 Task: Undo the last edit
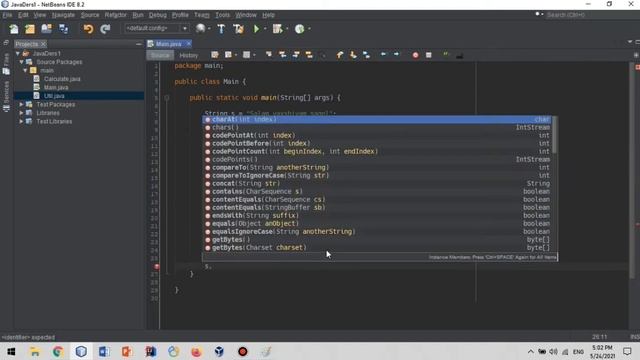tap(88, 29)
